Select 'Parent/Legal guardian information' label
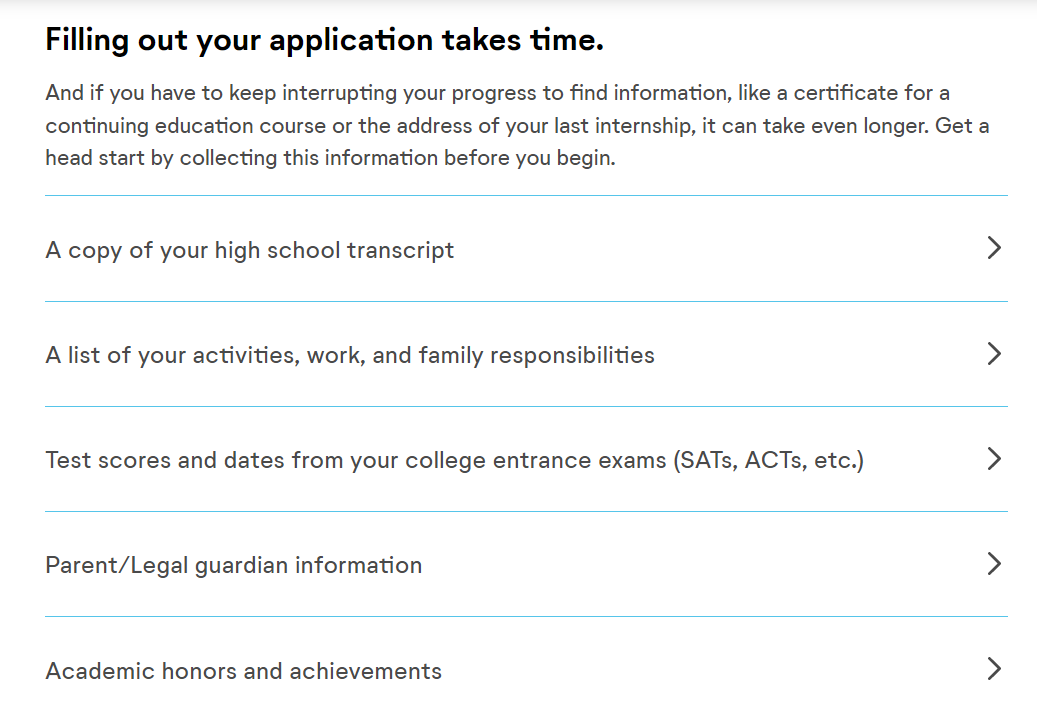Viewport: 1037px width, 716px height. (x=233, y=565)
